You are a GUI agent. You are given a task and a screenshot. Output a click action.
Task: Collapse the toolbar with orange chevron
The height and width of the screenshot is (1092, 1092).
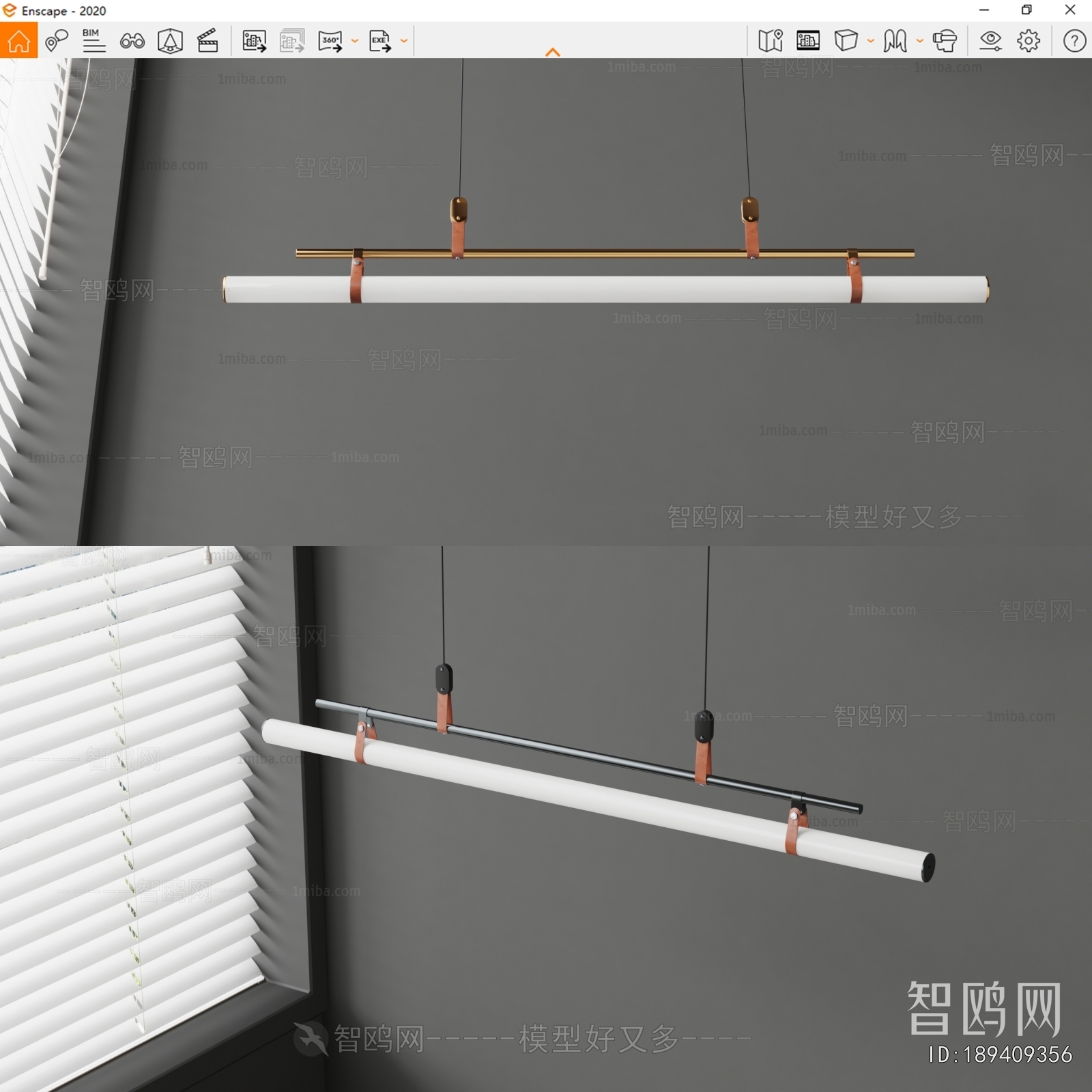pos(553,52)
